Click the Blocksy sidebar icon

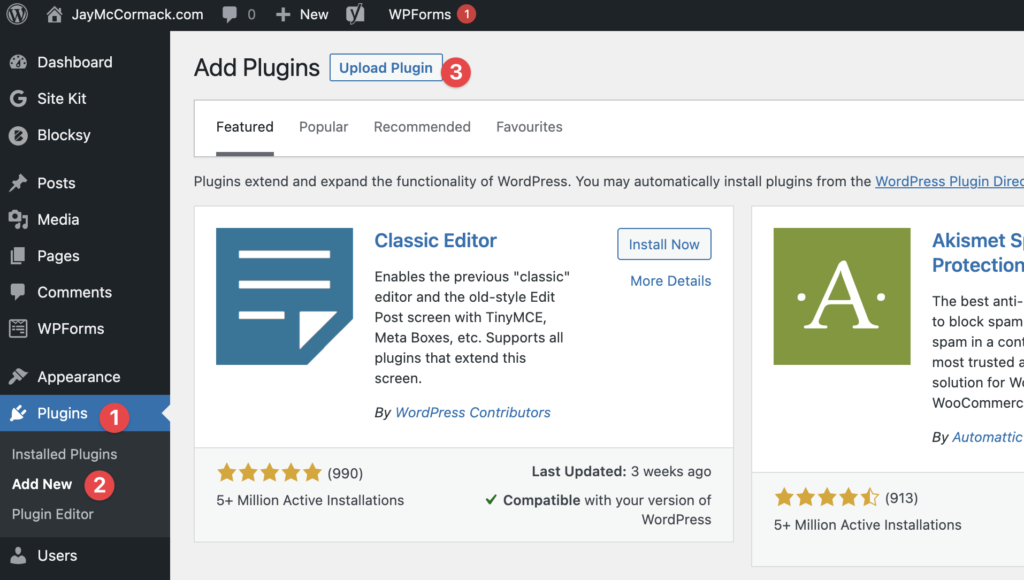point(18,135)
